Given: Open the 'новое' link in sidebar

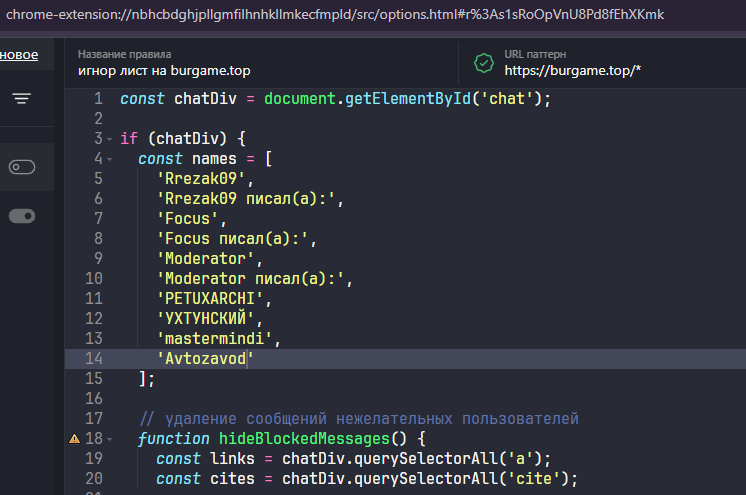Looking at the screenshot, I should point(19,55).
